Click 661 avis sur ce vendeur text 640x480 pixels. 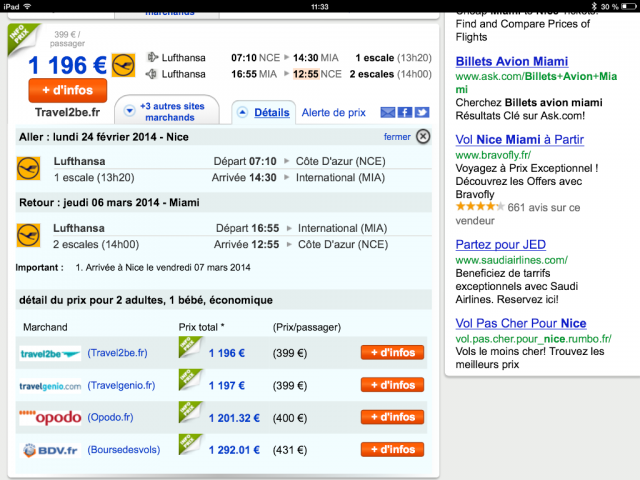pos(518,214)
